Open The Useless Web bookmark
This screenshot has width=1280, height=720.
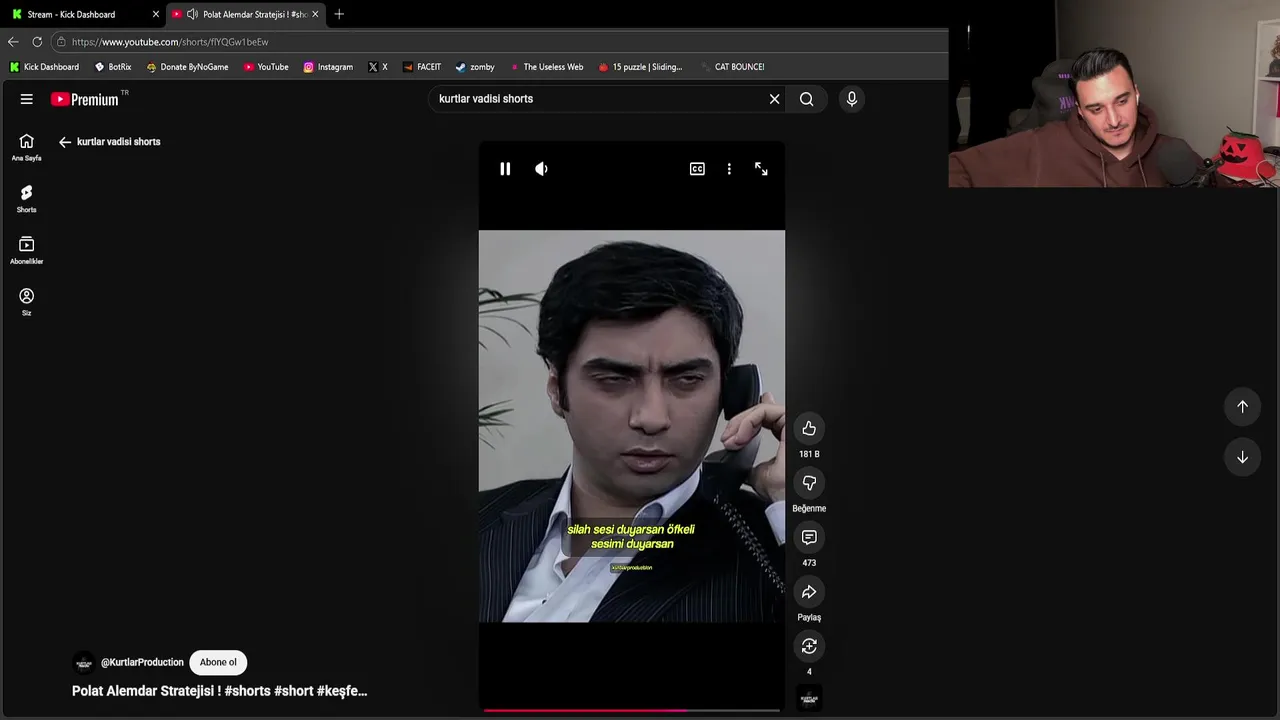546,67
